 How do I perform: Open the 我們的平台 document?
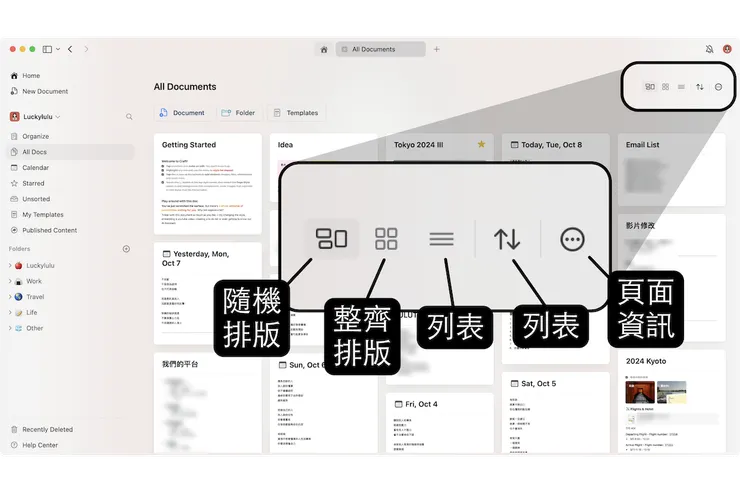(208, 402)
